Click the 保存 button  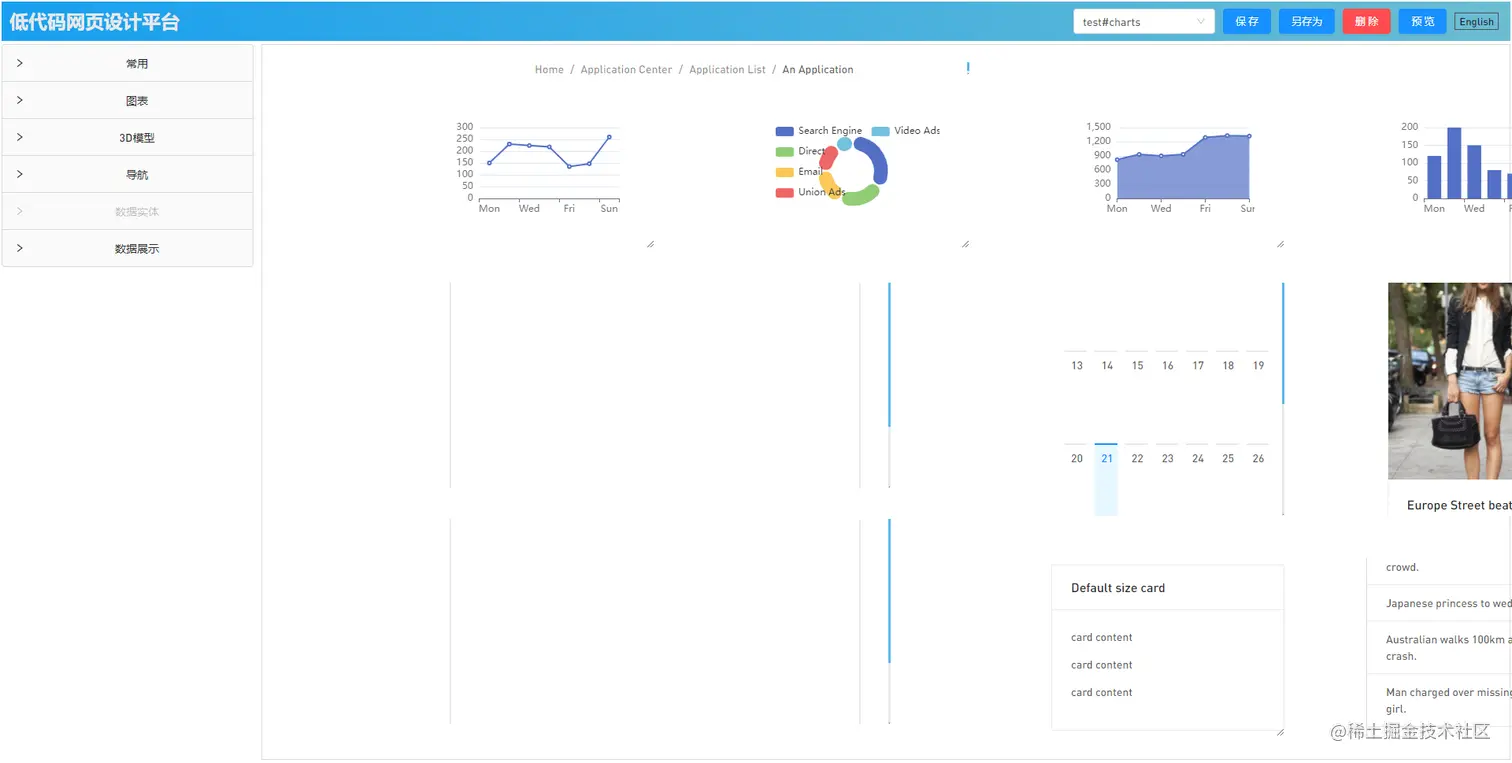[x=1247, y=22]
